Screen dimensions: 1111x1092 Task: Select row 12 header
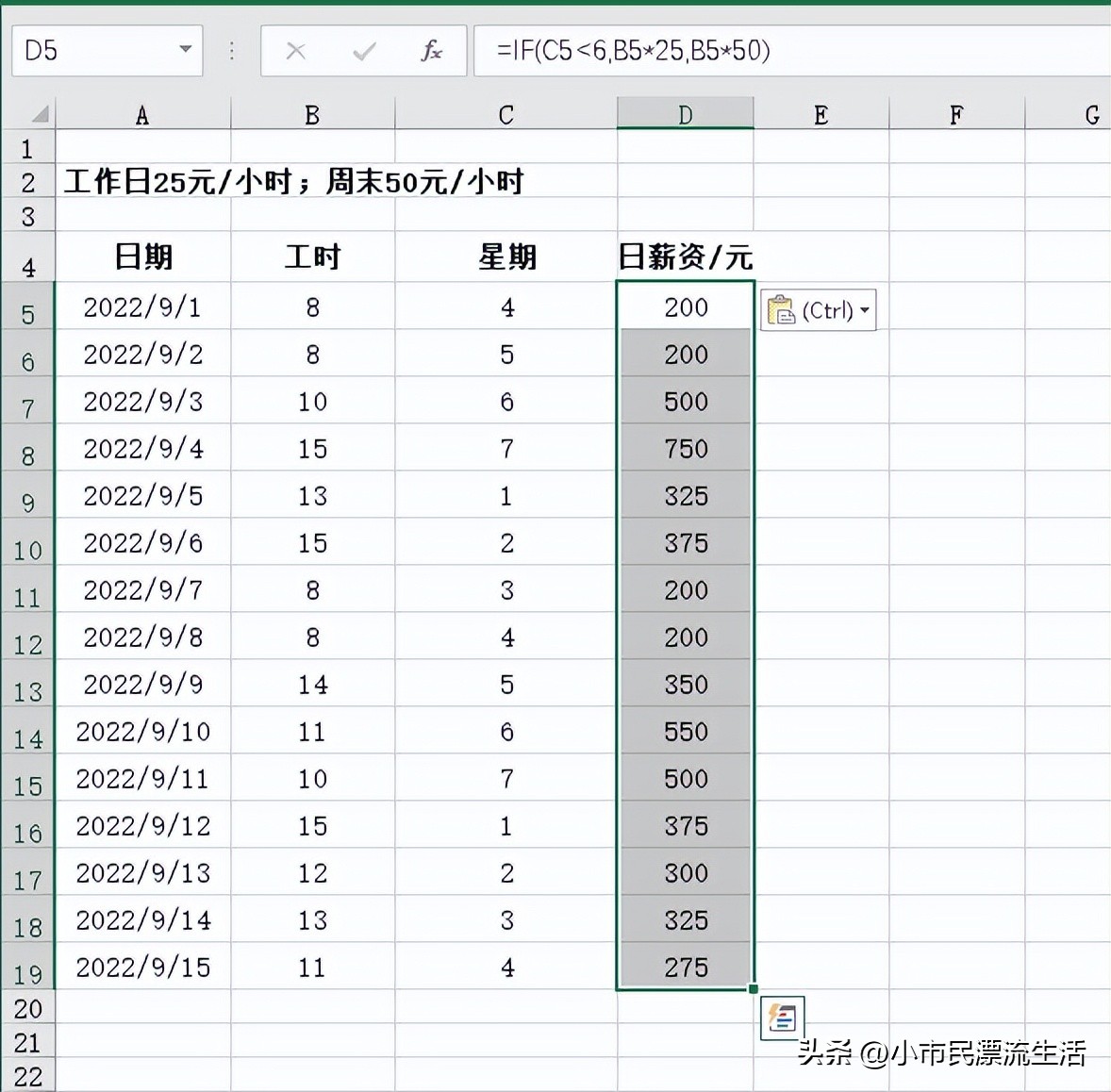tap(27, 637)
